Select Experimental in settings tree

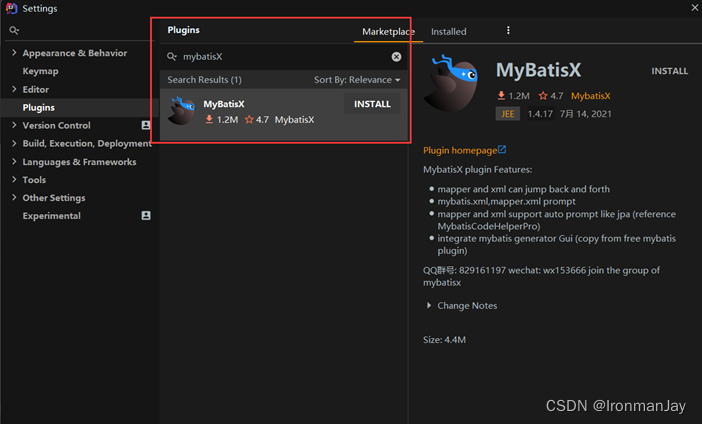(51, 216)
